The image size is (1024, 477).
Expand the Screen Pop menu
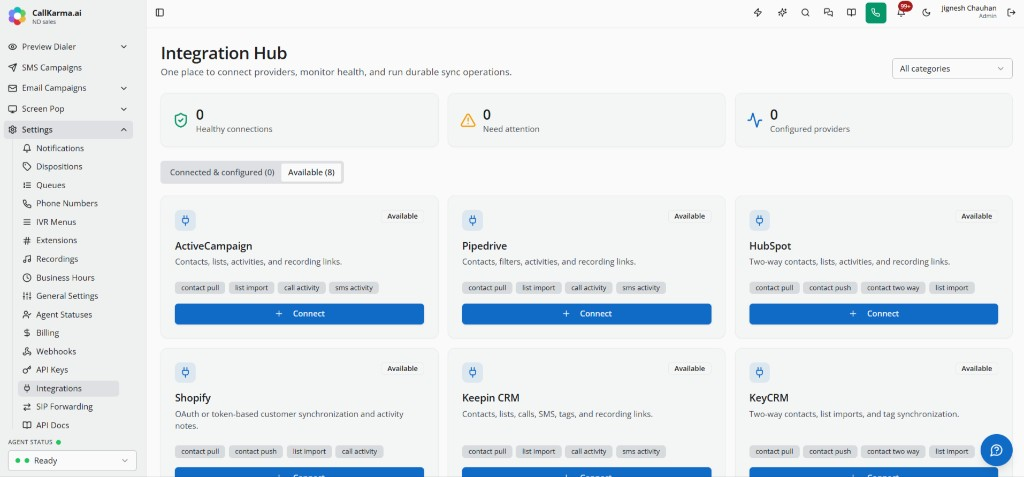click(68, 108)
